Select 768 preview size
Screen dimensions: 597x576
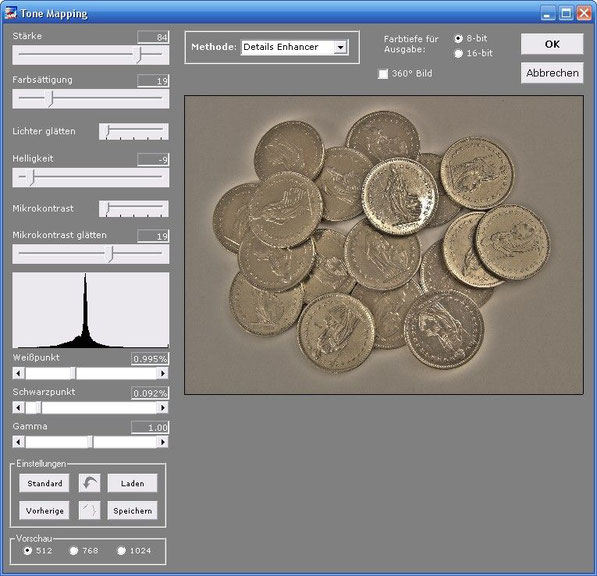(74, 550)
